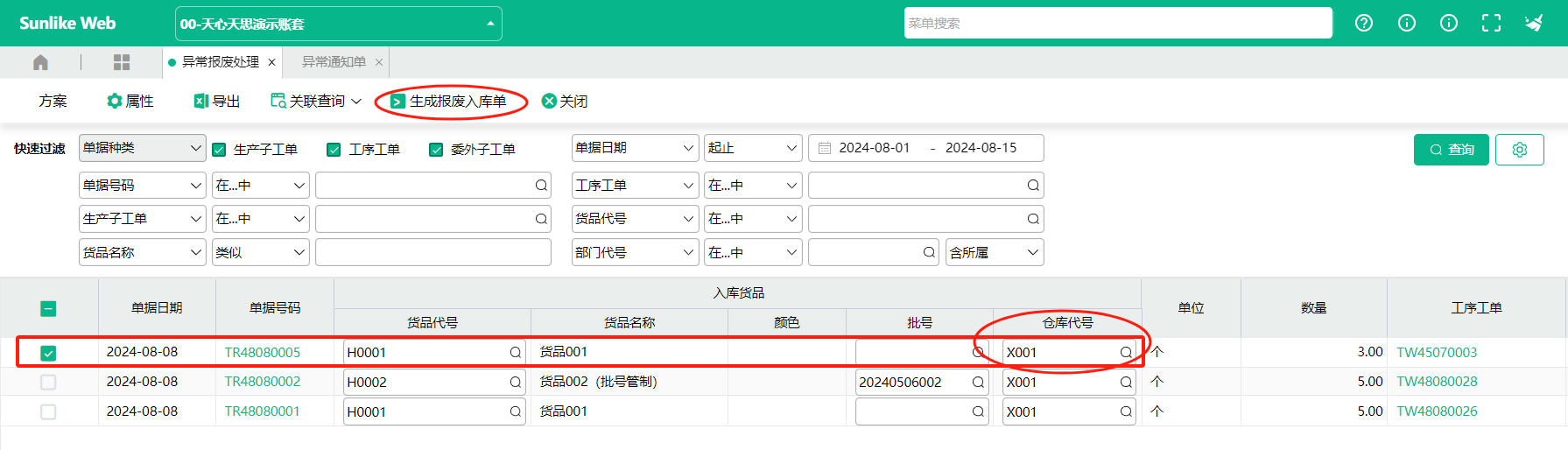The height and width of the screenshot is (450, 1568).
Task: Click lookup icon in 货品代号 filter input
Action: click(x=1033, y=219)
